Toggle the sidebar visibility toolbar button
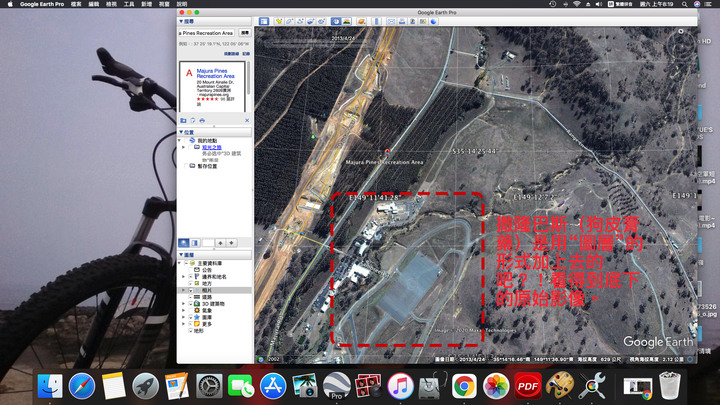 point(264,21)
